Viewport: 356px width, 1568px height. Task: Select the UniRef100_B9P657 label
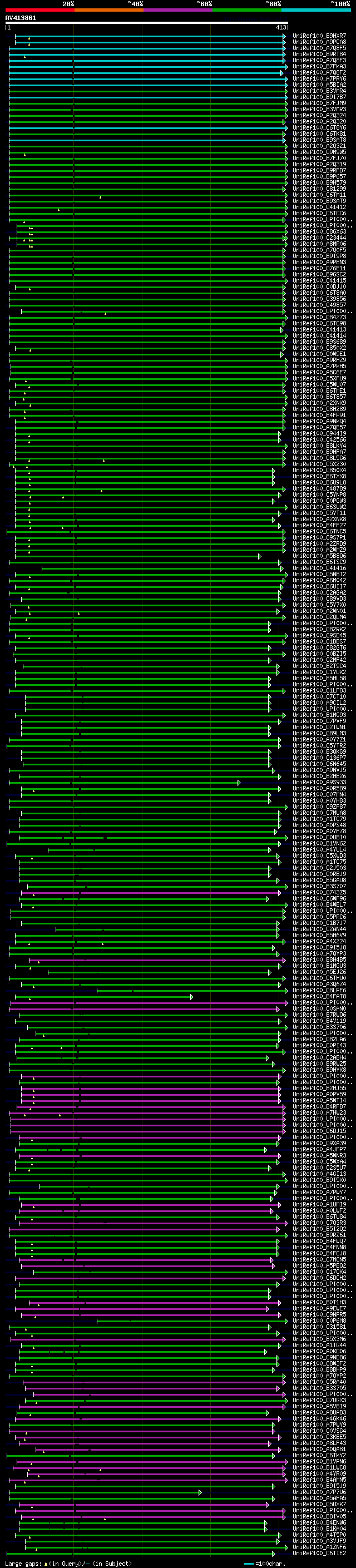(319, 176)
